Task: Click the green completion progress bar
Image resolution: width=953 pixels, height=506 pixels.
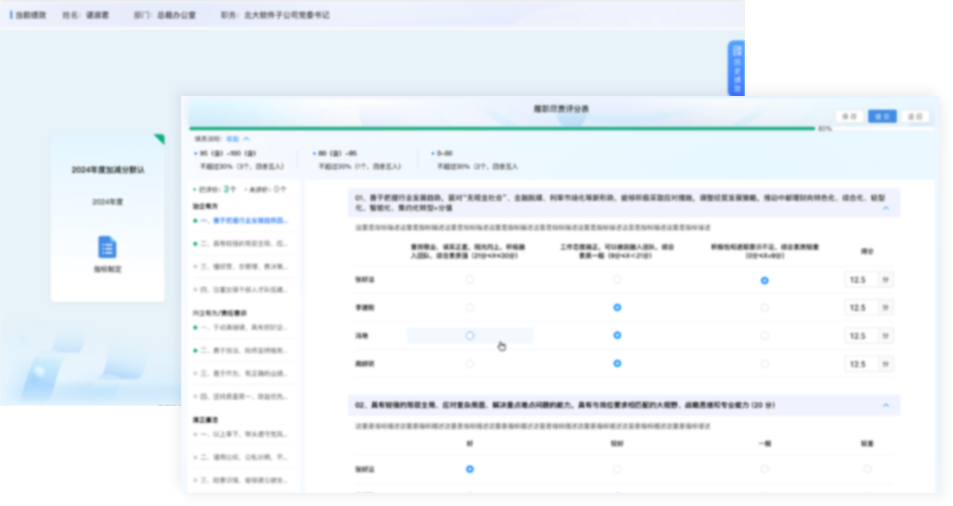Action: (502, 129)
